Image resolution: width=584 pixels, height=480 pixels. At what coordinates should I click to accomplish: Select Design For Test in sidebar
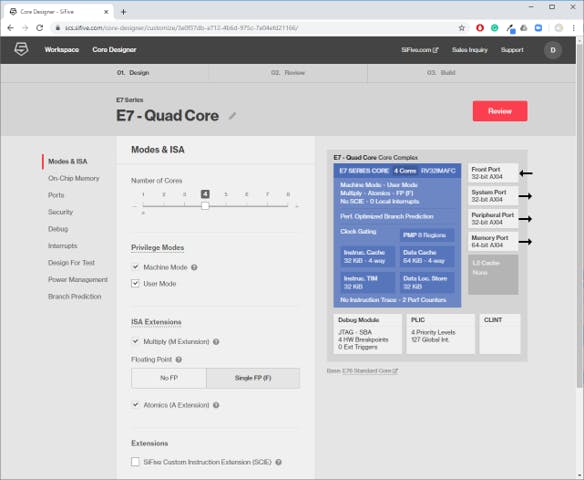point(71,263)
